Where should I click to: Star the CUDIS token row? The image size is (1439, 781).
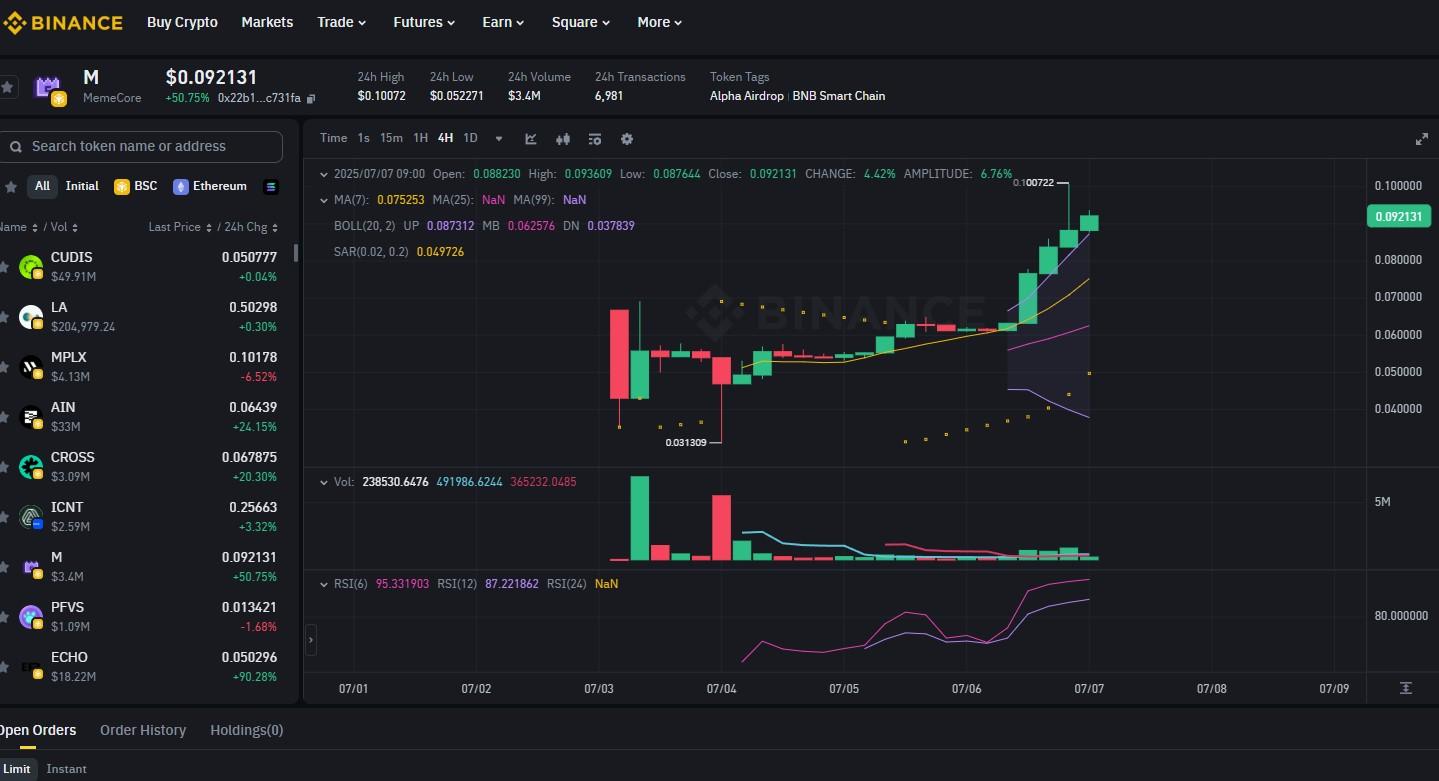[x=5, y=266]
